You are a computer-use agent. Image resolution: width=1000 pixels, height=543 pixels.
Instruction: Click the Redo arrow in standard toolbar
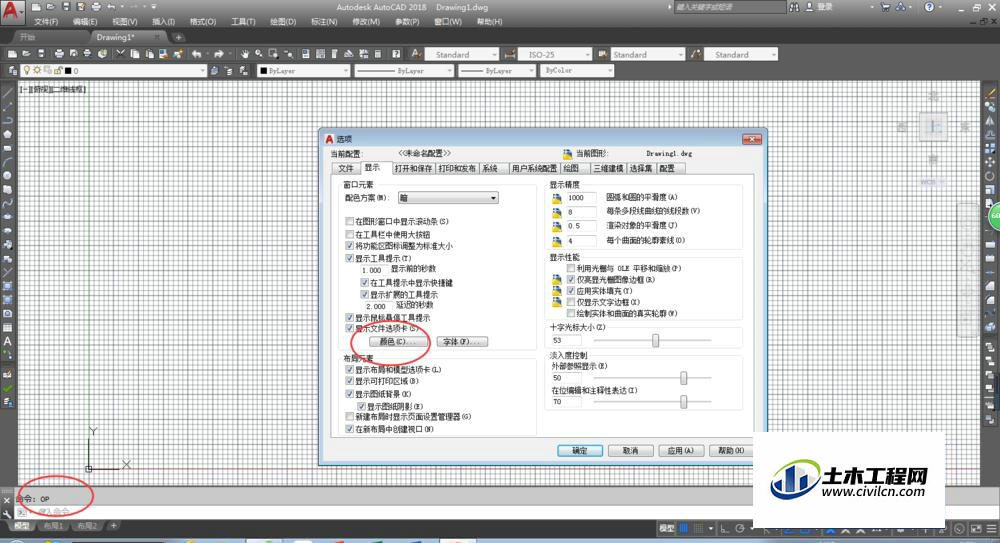coord(218,54)
